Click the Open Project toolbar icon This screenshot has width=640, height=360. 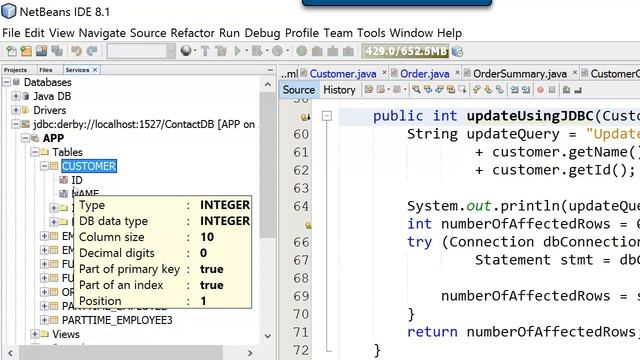(41, 51)
